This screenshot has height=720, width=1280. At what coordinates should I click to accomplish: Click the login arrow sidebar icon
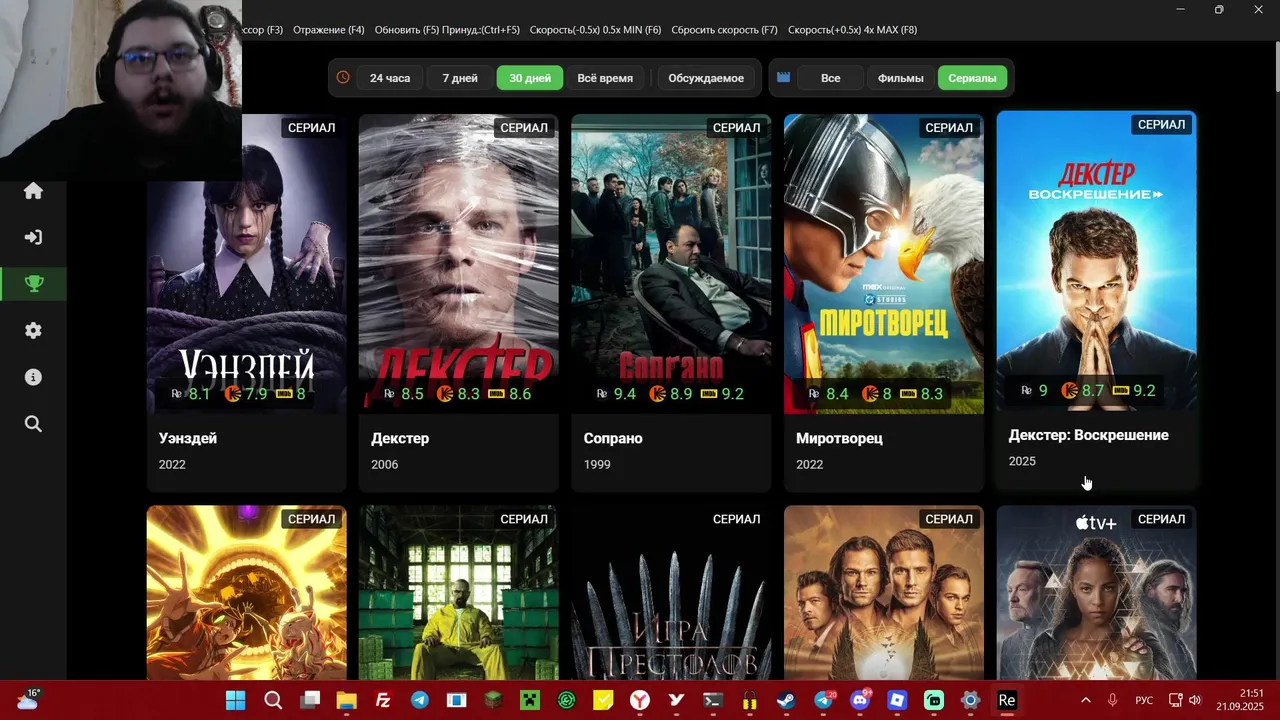pos(33,237)
